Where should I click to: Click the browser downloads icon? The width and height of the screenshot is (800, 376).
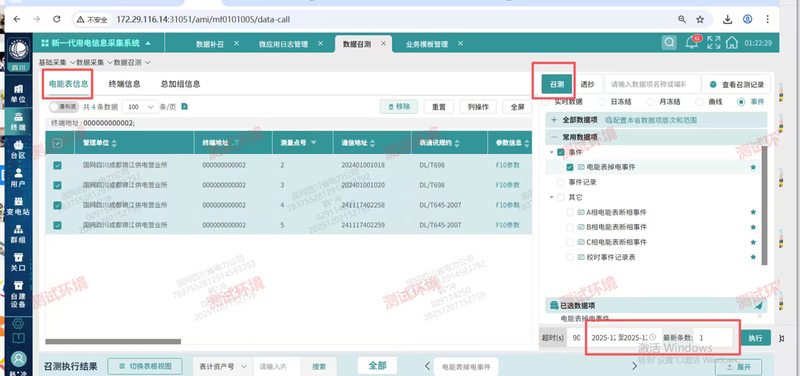tap(728, 19)
